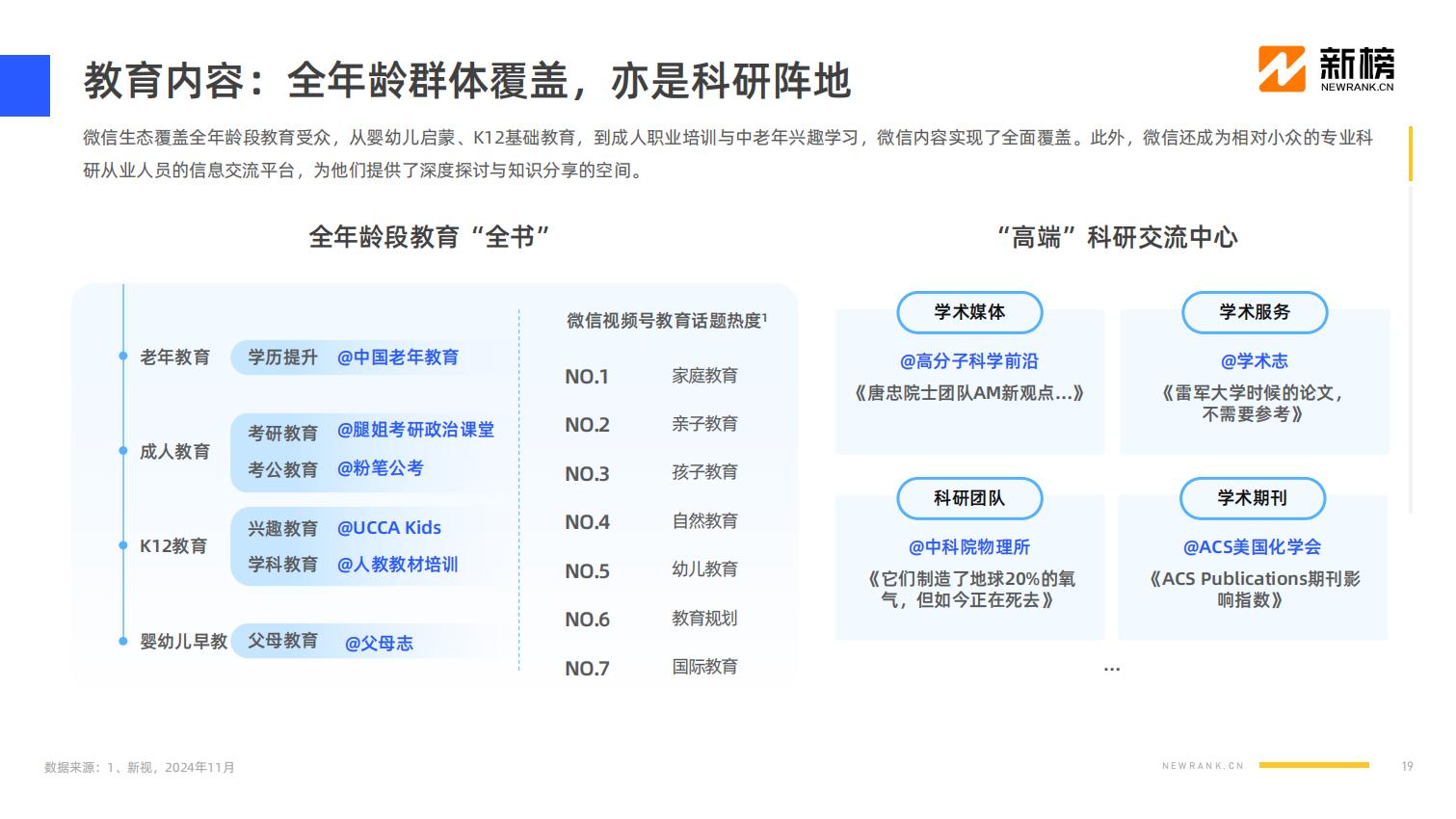Image resolution: width=1456 pixels, height=819 pixels.
Task: Open the @人教教材培训 account link
Action: [398, 565]
